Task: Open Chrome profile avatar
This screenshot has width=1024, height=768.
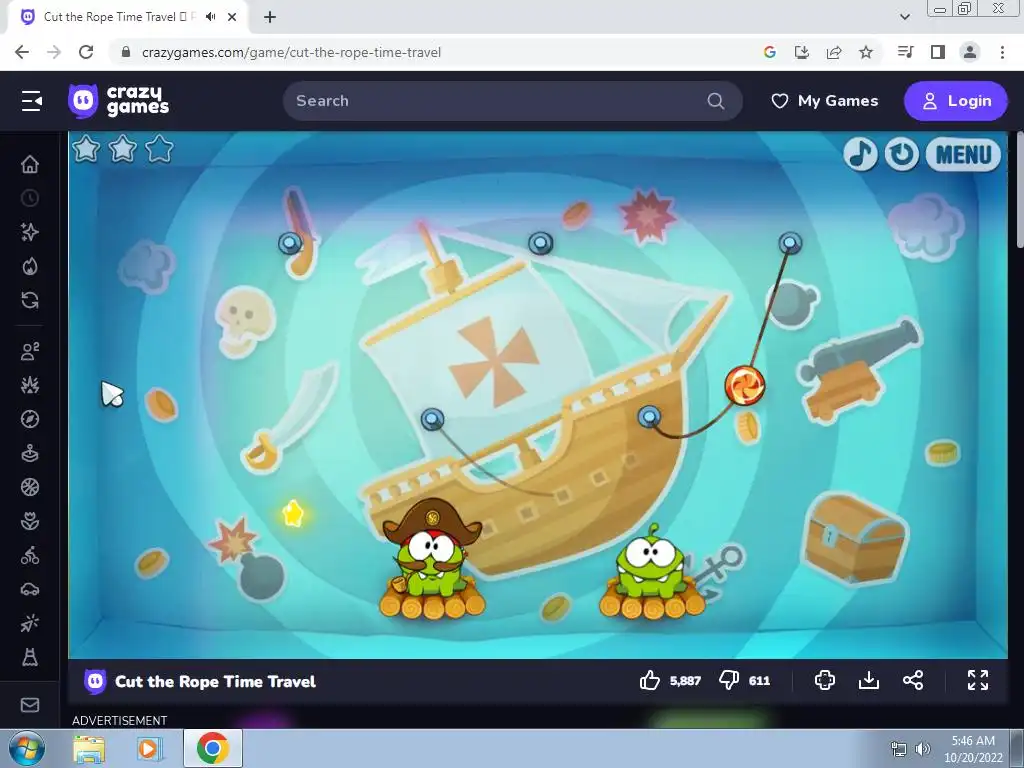Action: coord(970,52)
